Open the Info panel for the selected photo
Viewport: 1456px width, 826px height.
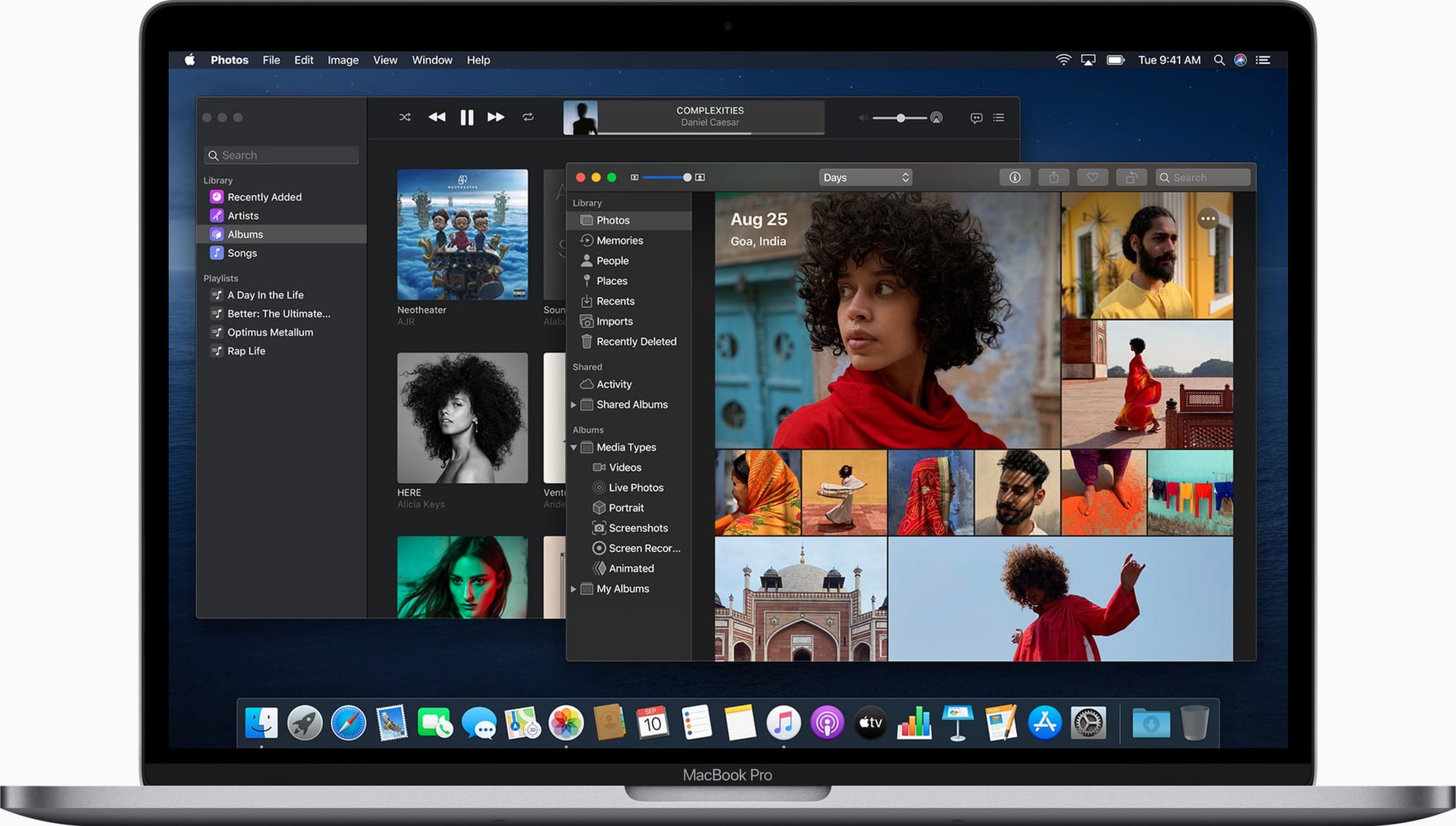(1015, 177)
